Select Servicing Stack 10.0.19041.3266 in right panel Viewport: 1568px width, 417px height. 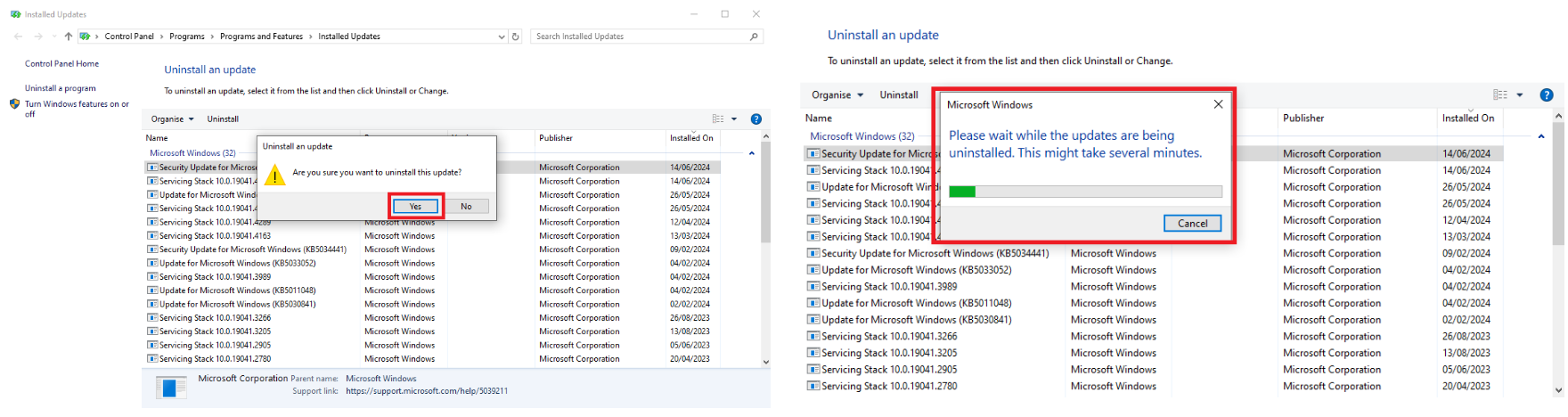[x=1153, y=337]
